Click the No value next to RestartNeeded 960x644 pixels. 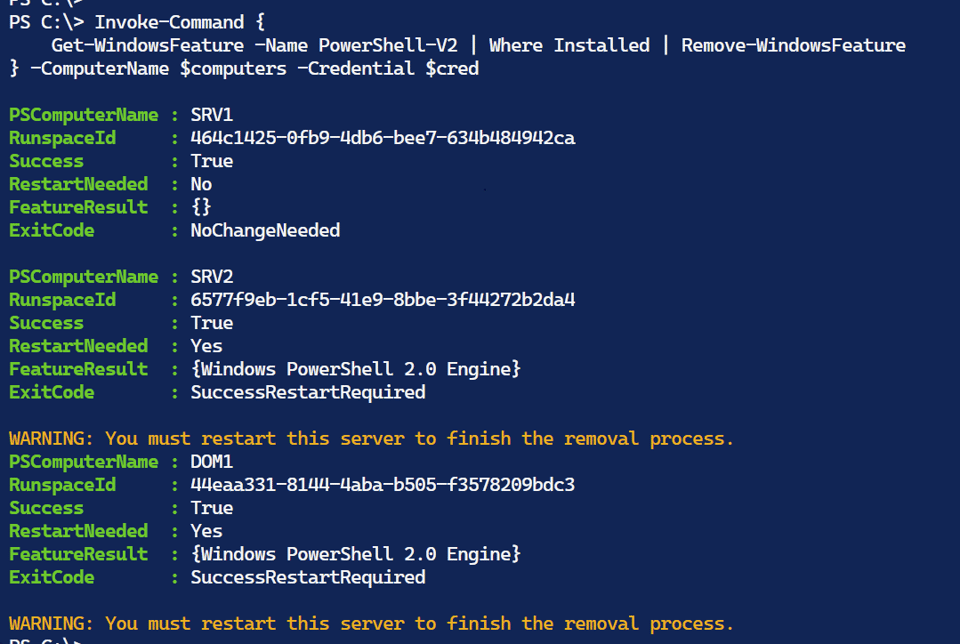201,184
